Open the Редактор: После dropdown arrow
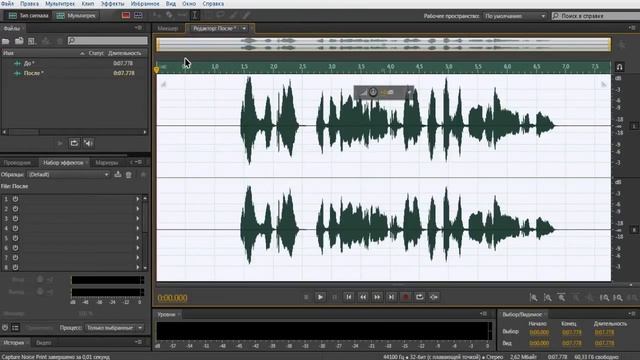 [x=244, y=29]
